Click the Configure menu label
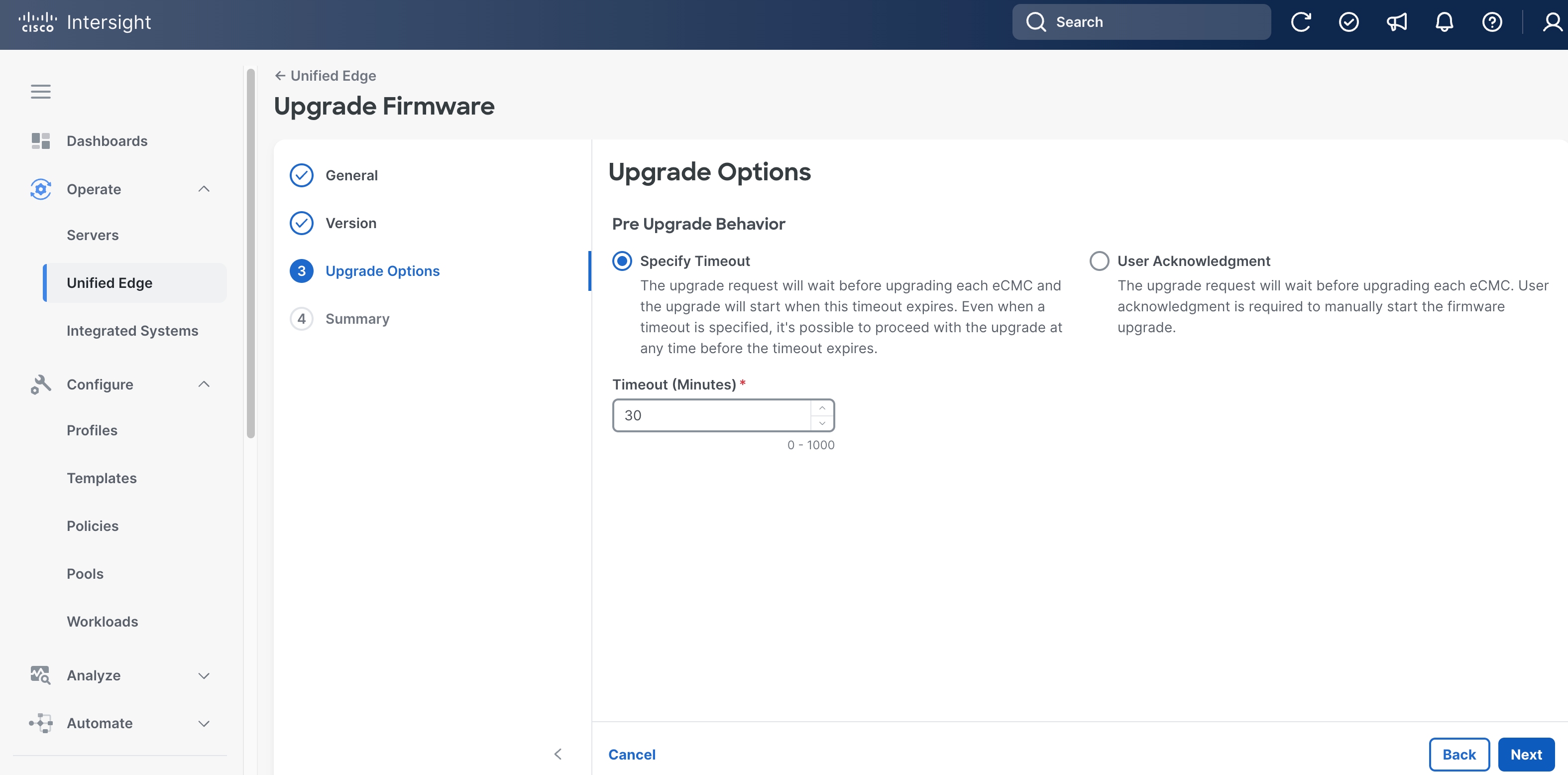Screen dimensions: 1568x775 (x=100, y=385)
